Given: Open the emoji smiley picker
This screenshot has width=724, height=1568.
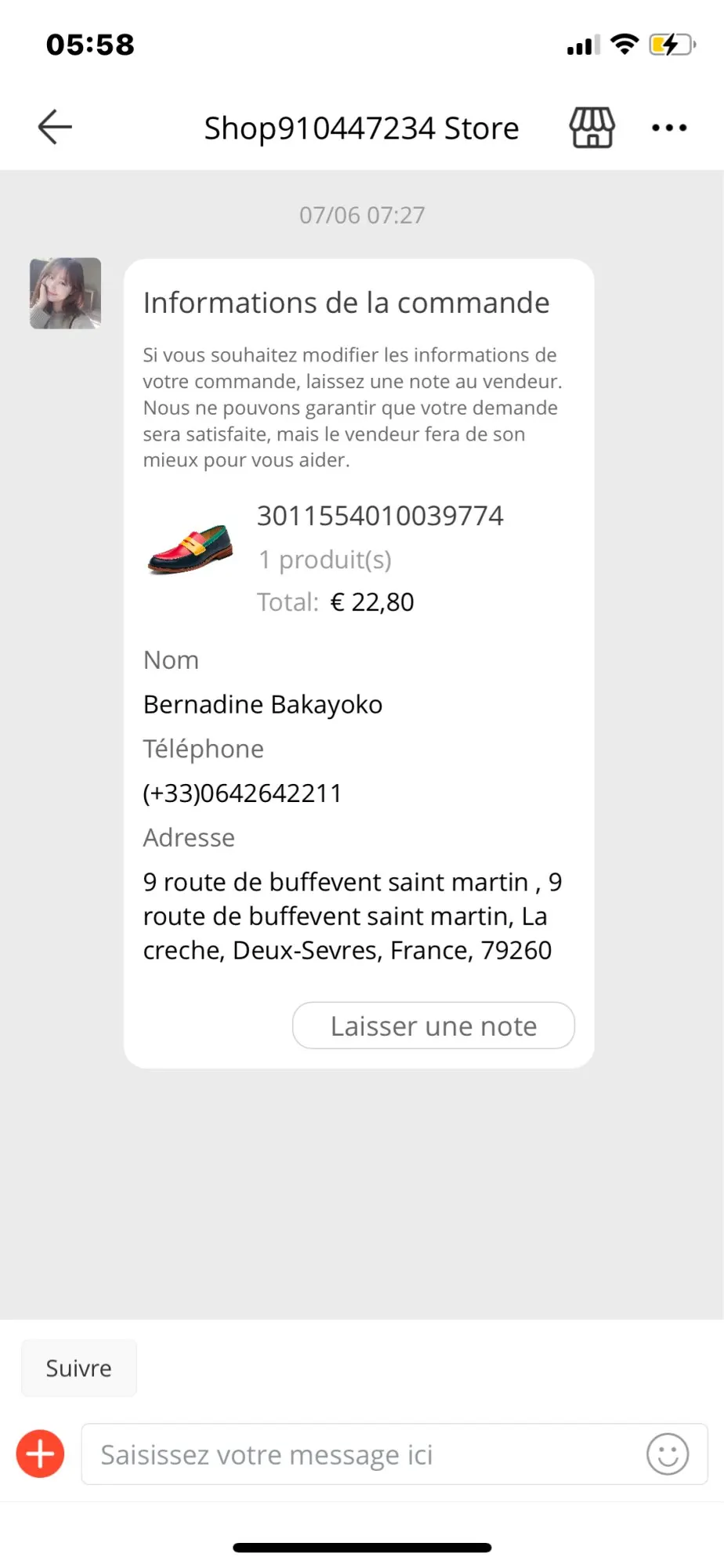Looking at the screenshot, I should [668, 1454].
